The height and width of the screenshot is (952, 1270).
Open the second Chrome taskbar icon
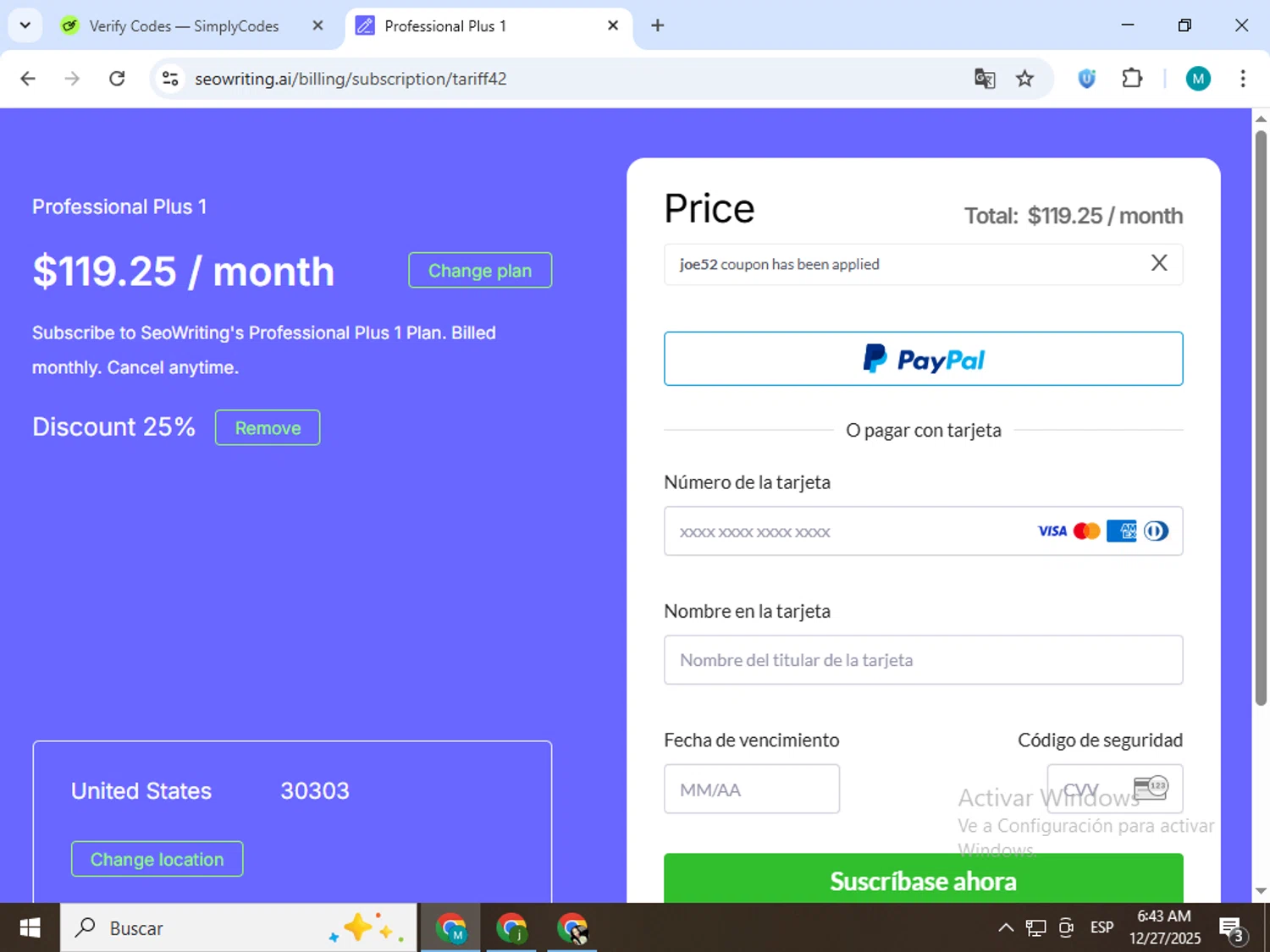tap(511, 928)
